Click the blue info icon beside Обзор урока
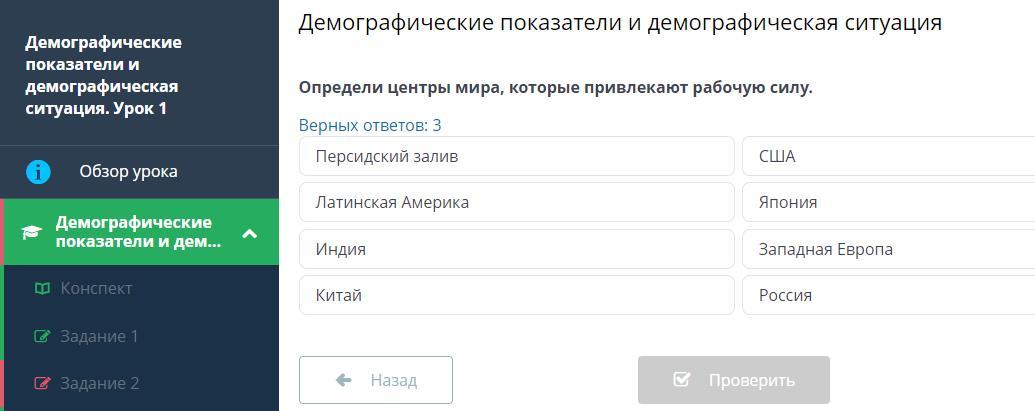The height and width of the screenshot is (411, 1035). (x=38, y=172)
